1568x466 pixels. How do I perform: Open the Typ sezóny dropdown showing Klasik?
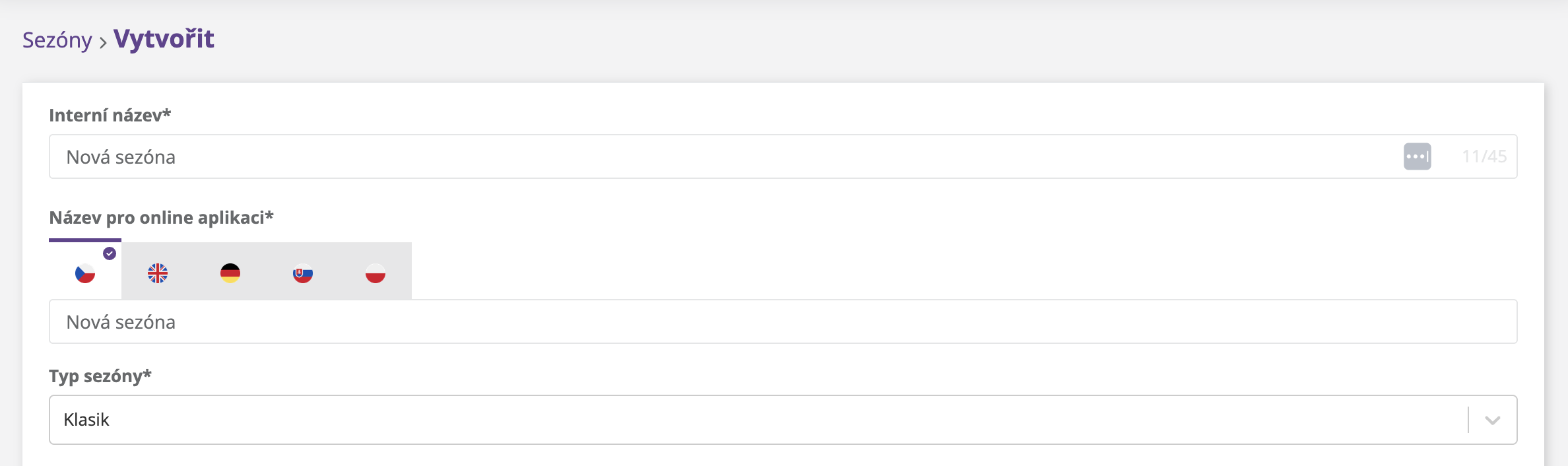726,420
